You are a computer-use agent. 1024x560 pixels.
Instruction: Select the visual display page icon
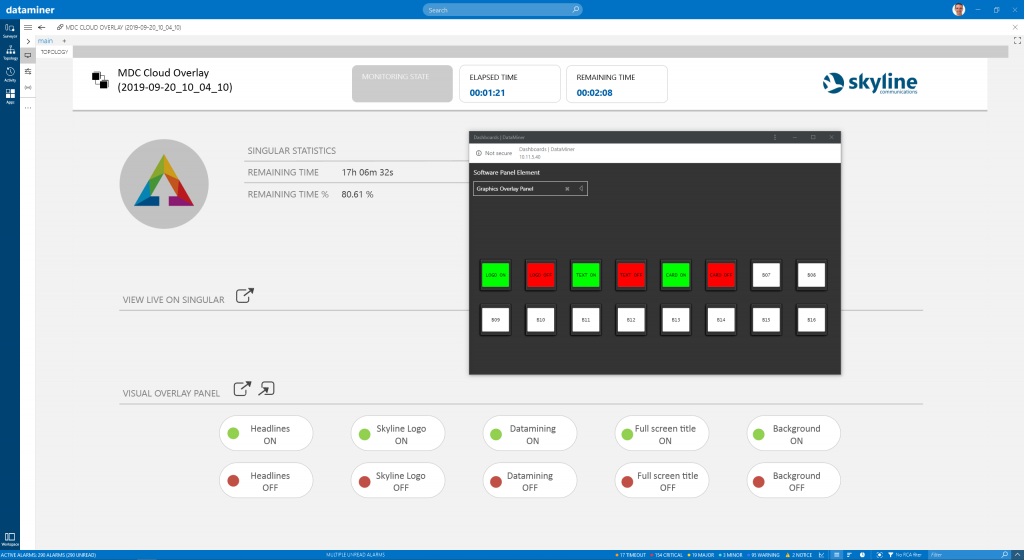[x=28, y=55]
